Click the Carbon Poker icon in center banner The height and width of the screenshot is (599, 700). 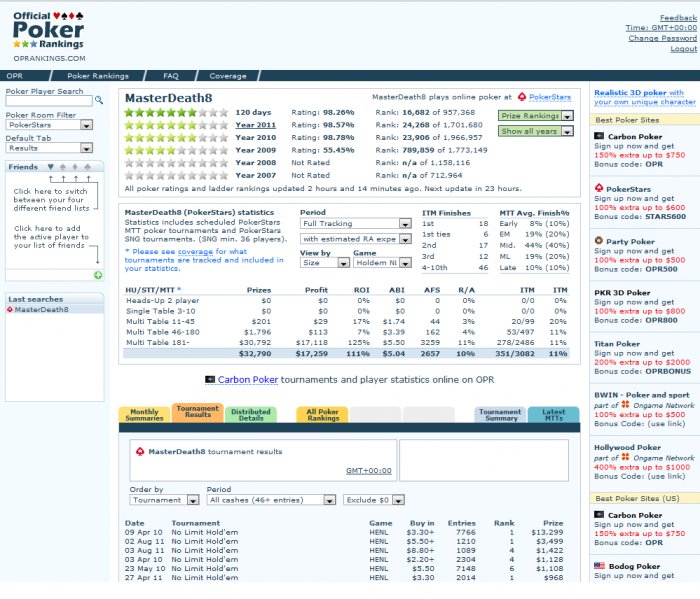coord(210,380)
